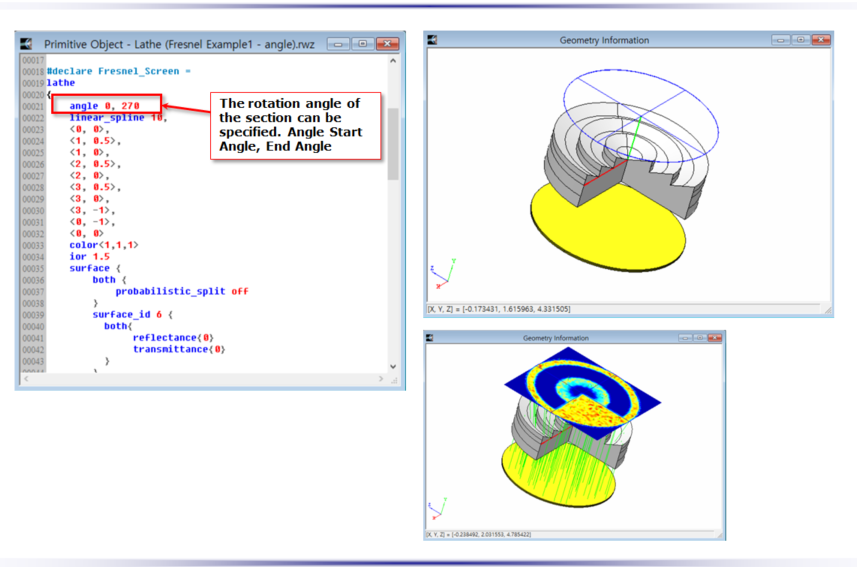857x567 pixels.
Task: Click the editor's horizontal scroll-left arrow
Action: [26, 379]
